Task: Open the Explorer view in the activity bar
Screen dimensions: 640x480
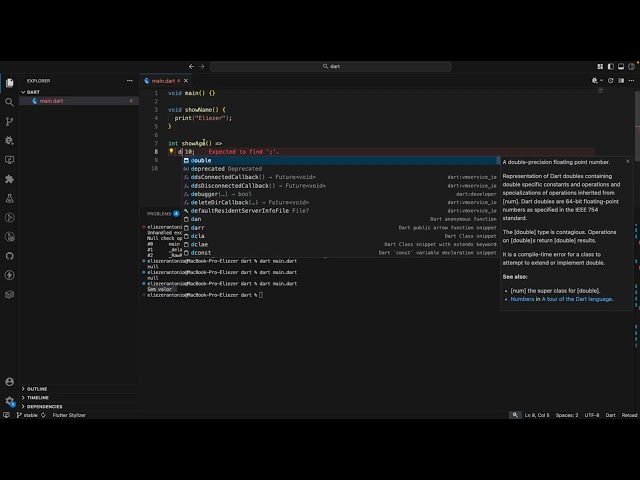Action: click(x=9, y=83)
